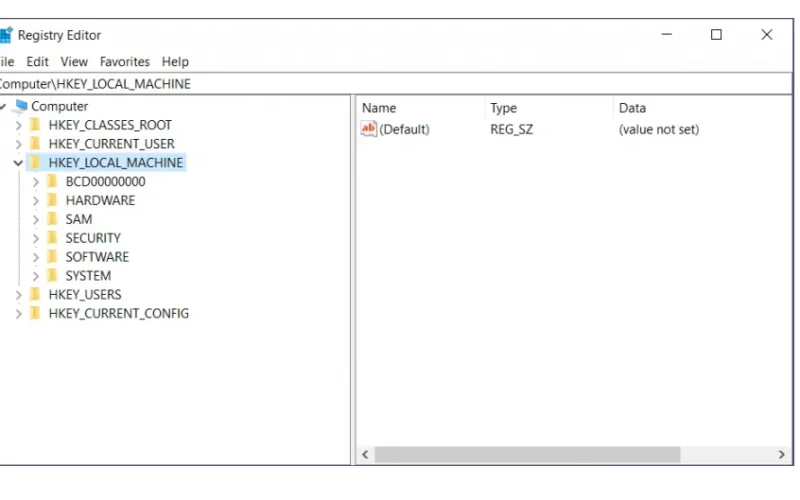The width and height of the screenshot is (800, 500).
Task: Click the SECURITY folder icon
Action: (x=52, y=238)
